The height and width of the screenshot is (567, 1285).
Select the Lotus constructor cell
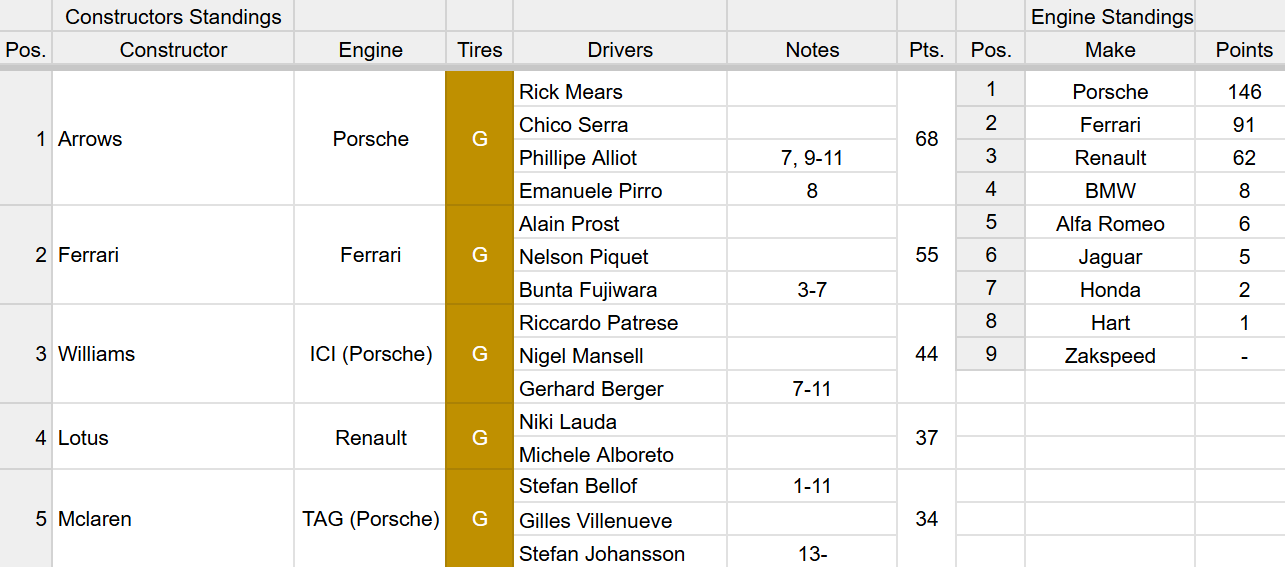173,437
